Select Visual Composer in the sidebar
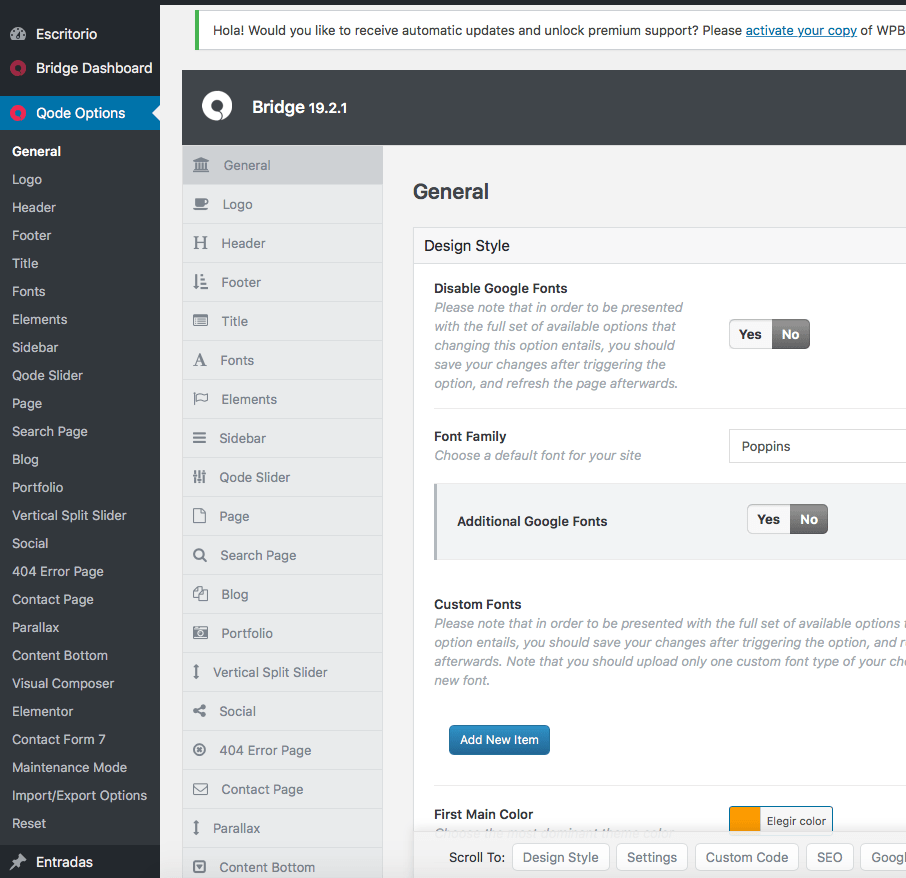Viewport: 906px width, 878px height. coord(63,683)
